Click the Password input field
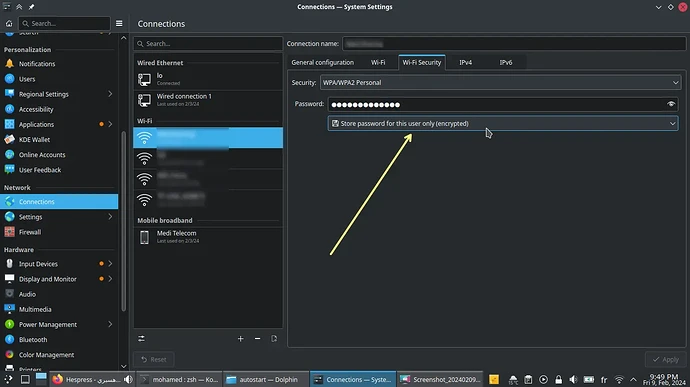690x387 pixels. 503,104
